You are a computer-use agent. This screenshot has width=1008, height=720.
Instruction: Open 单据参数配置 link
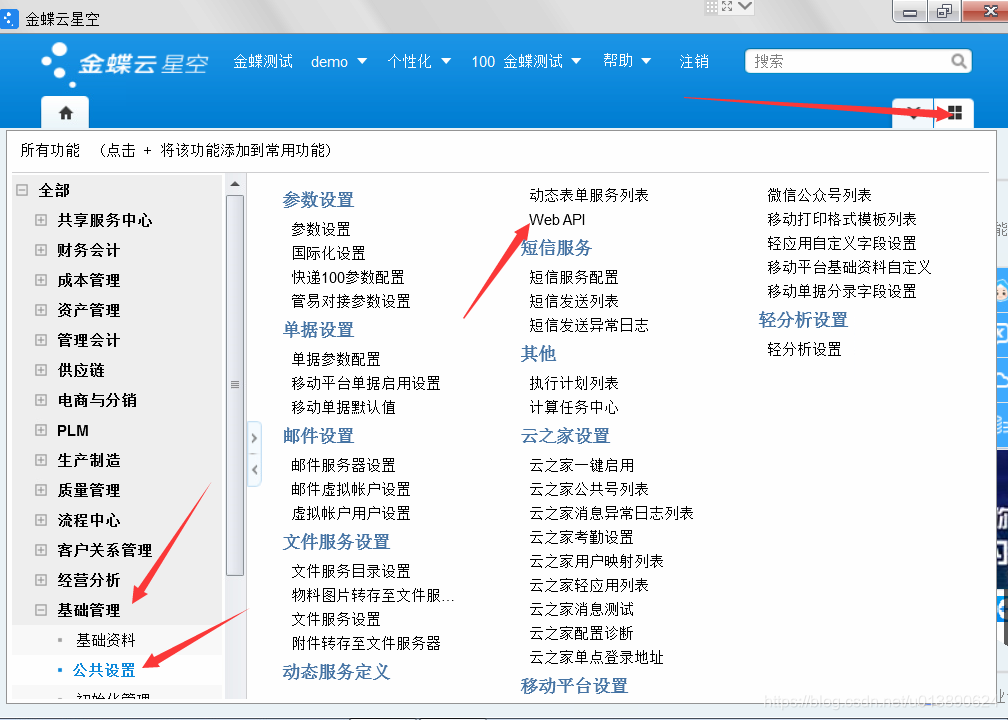tap(336, 359)
